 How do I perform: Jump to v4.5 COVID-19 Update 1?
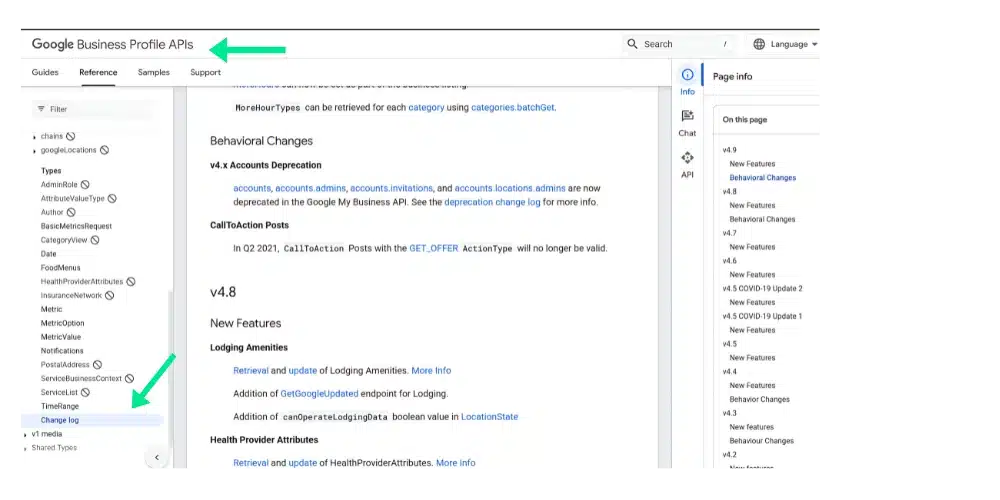(762, 316)
